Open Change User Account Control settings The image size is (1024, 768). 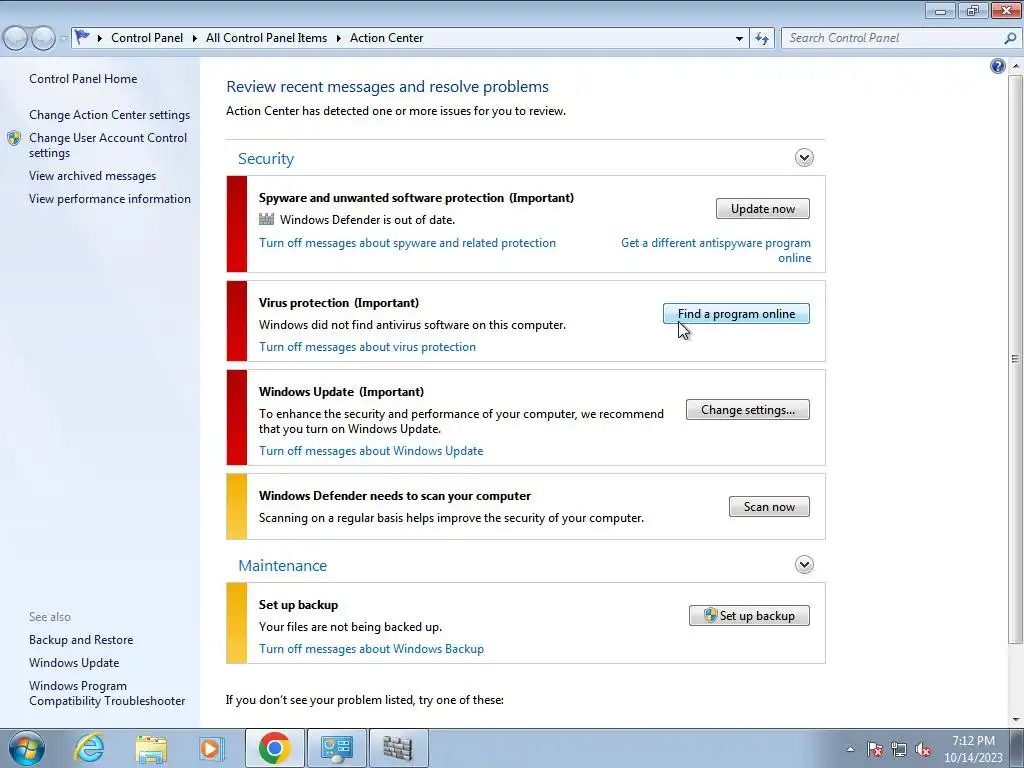(108, 145)
